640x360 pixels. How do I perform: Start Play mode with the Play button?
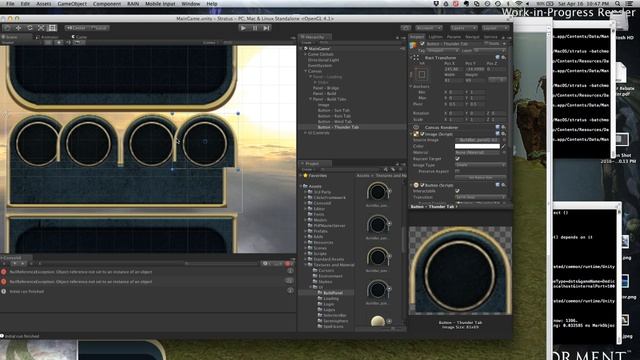(x=243, y=28)
